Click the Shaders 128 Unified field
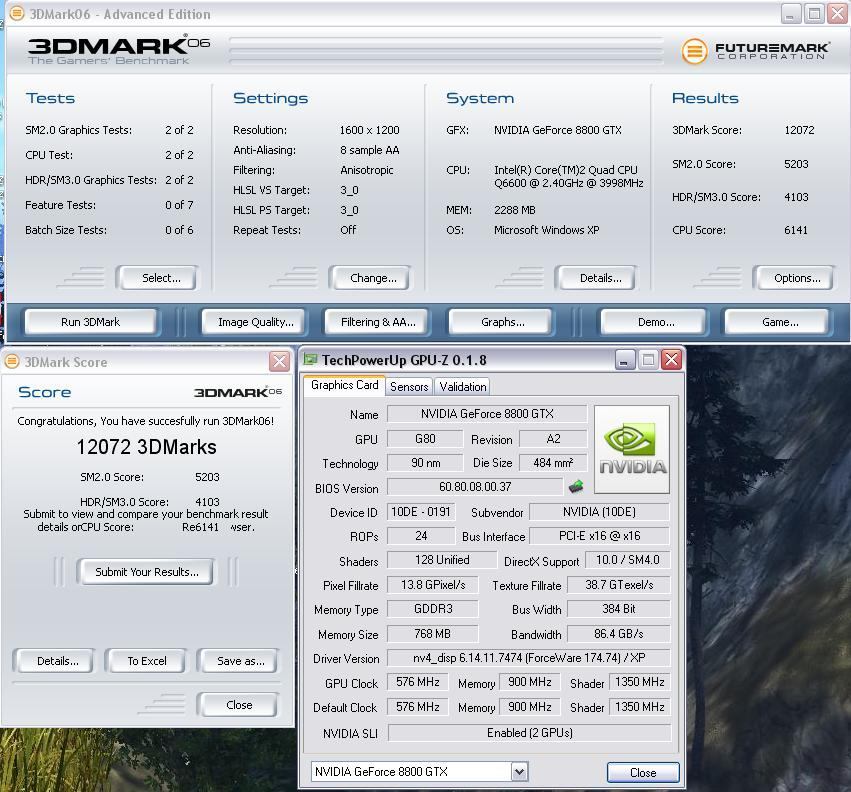This screenshot has width=851, height=792. [x=442, y=560]
